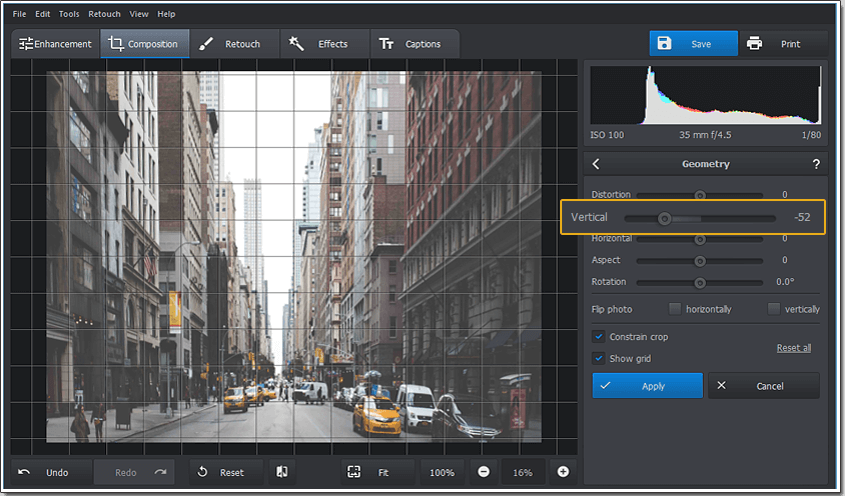Open the Retouch menu in menu bar
Image resolution: width=845 pixels, height=496 pixels.
[105, 14]
